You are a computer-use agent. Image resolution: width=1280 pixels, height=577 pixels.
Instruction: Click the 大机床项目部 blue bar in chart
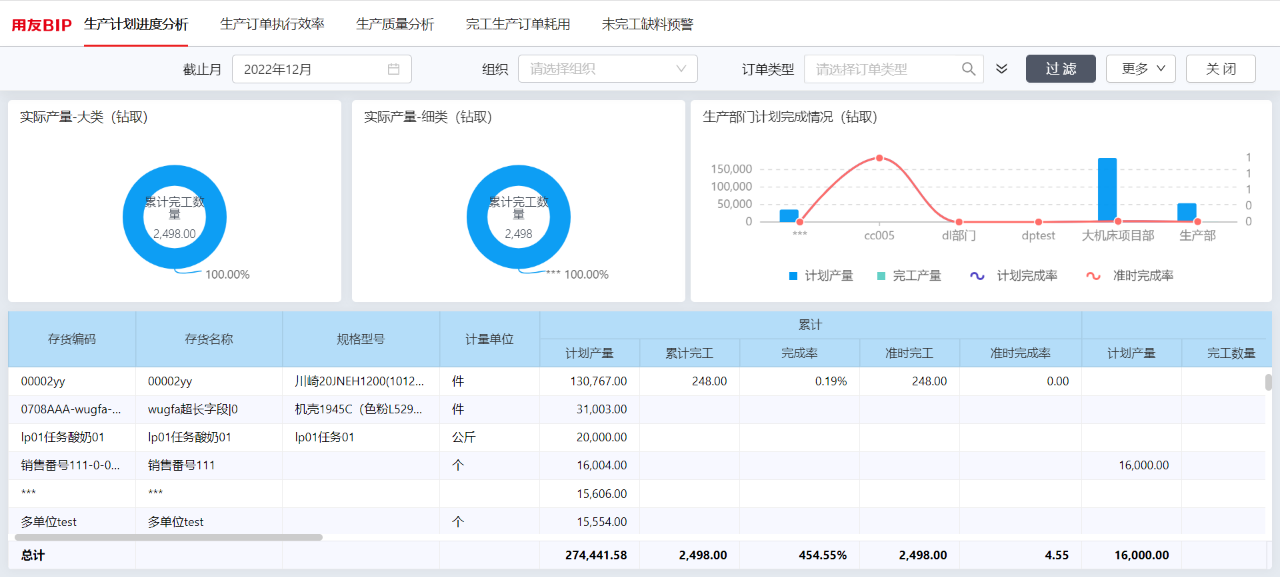point(1107,190)
